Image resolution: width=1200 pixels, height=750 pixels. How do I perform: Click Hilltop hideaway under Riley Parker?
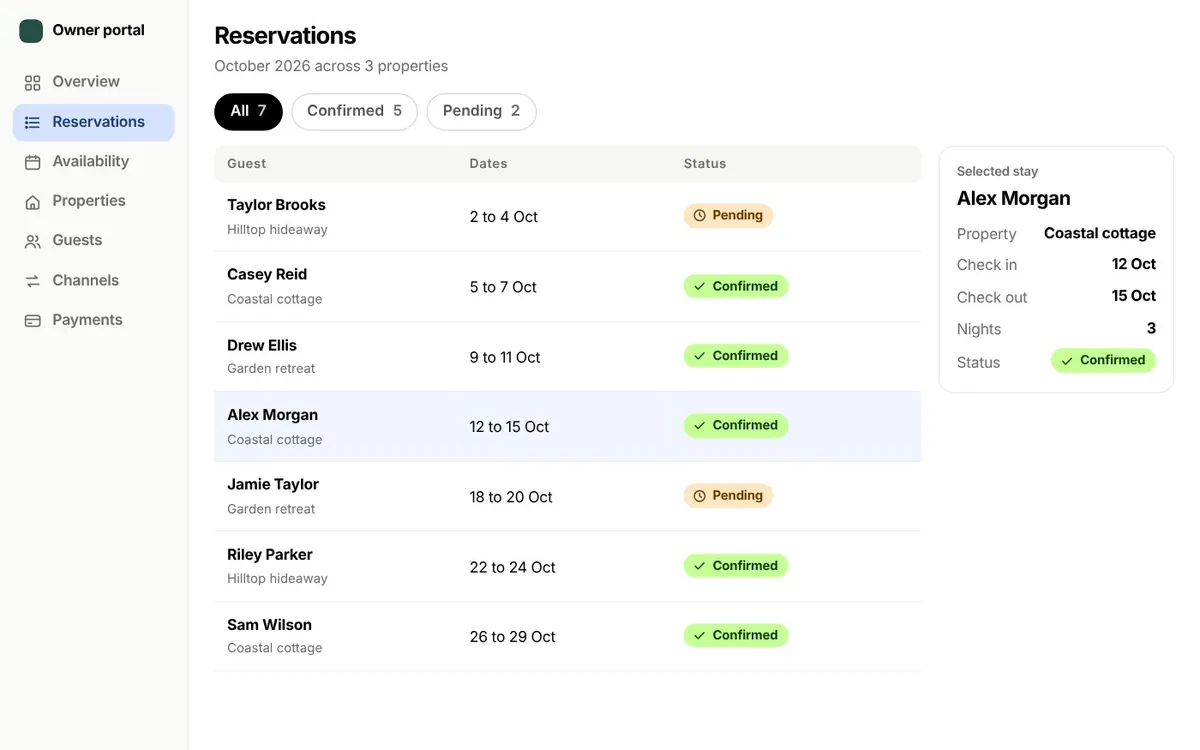point(277,579)
